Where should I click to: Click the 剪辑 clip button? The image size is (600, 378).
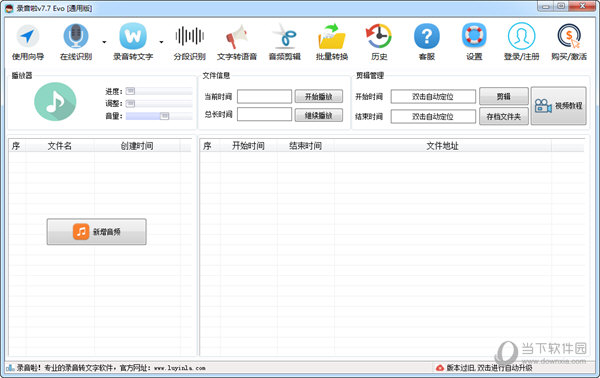504,96
